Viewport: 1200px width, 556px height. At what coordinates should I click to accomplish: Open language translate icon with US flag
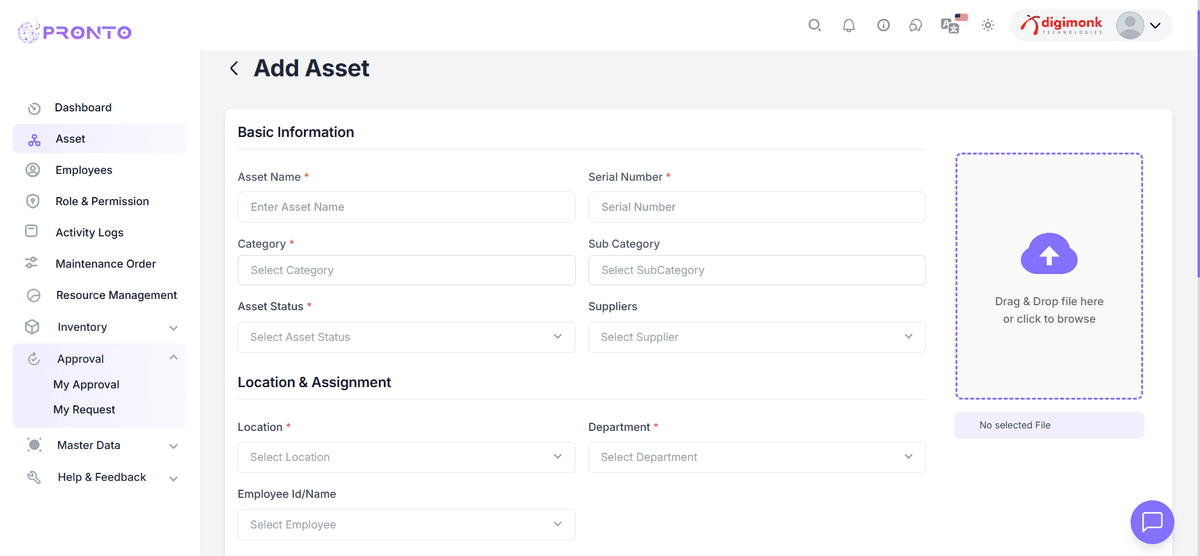(954, 24)
